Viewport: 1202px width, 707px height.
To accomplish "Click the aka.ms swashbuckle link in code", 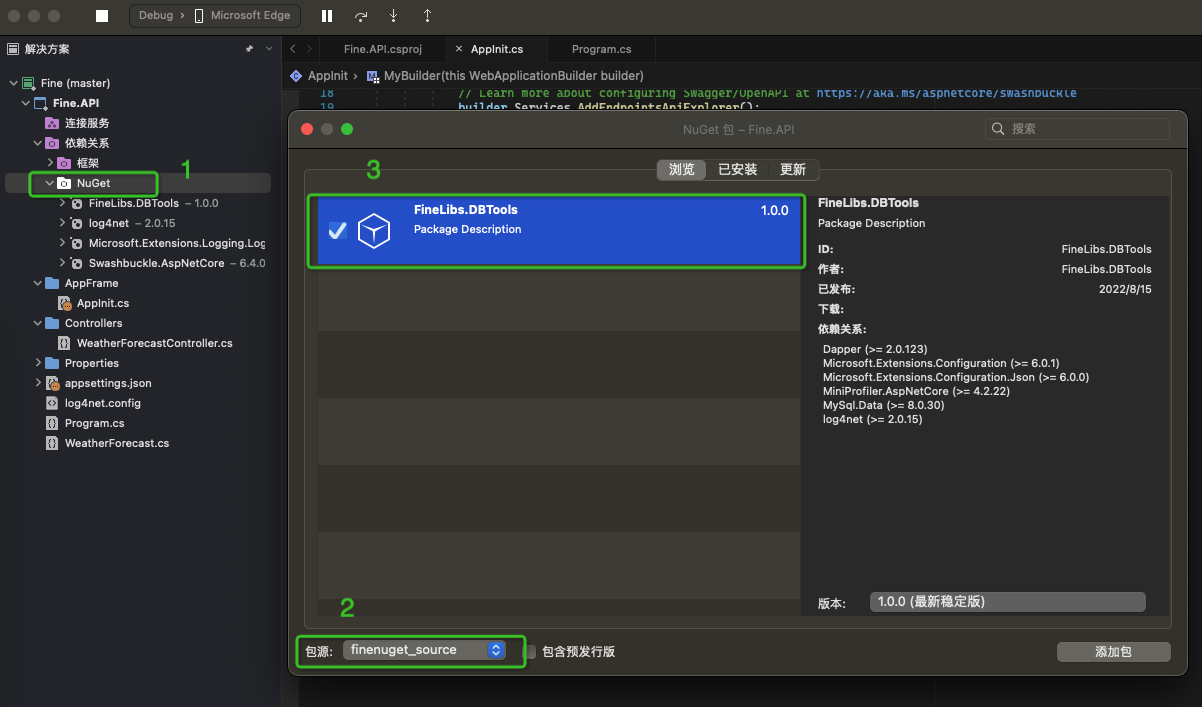I will tap(946, 92).
